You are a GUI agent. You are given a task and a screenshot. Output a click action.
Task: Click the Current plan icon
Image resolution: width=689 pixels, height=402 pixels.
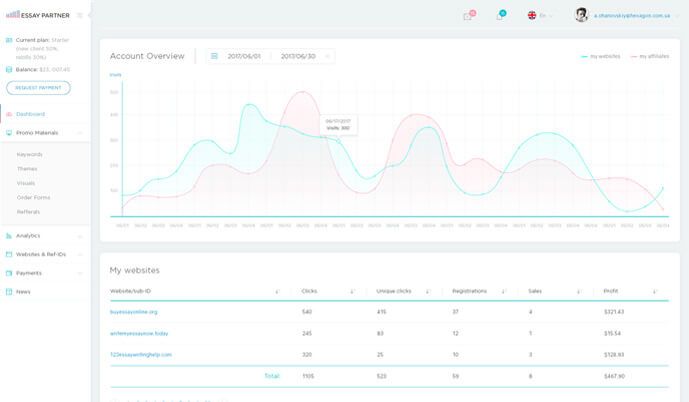click(9, 40)
